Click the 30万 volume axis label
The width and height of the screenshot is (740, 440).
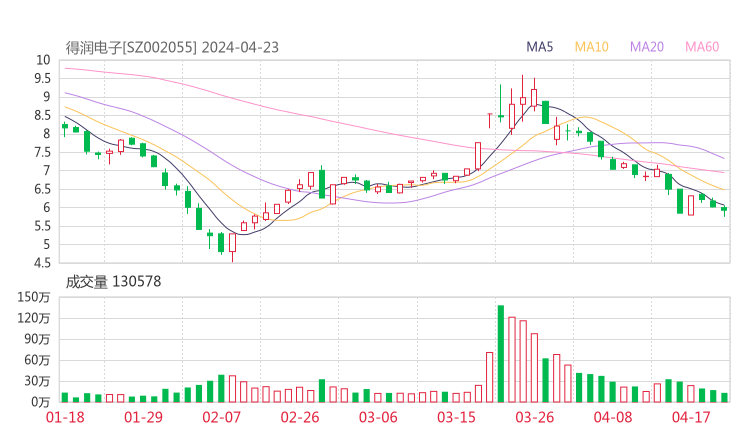37,381
